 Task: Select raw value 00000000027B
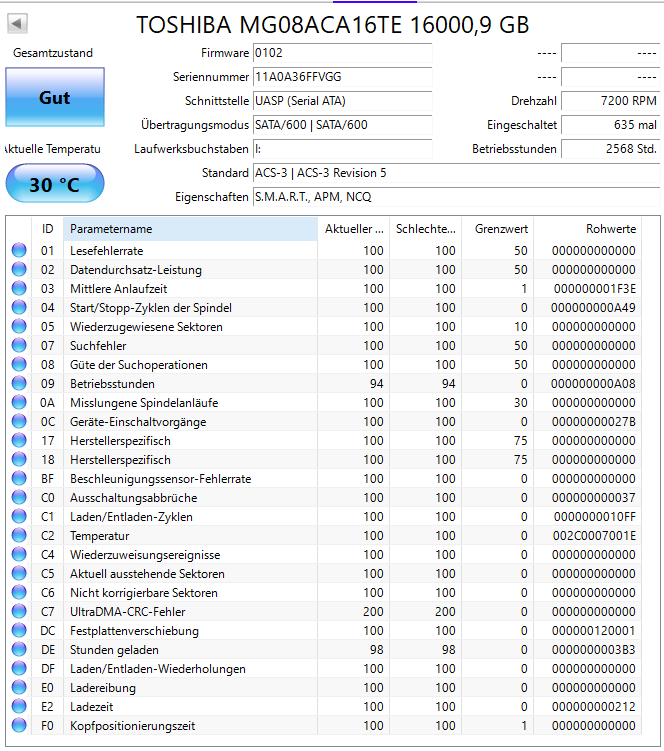[x=594, y=421]
